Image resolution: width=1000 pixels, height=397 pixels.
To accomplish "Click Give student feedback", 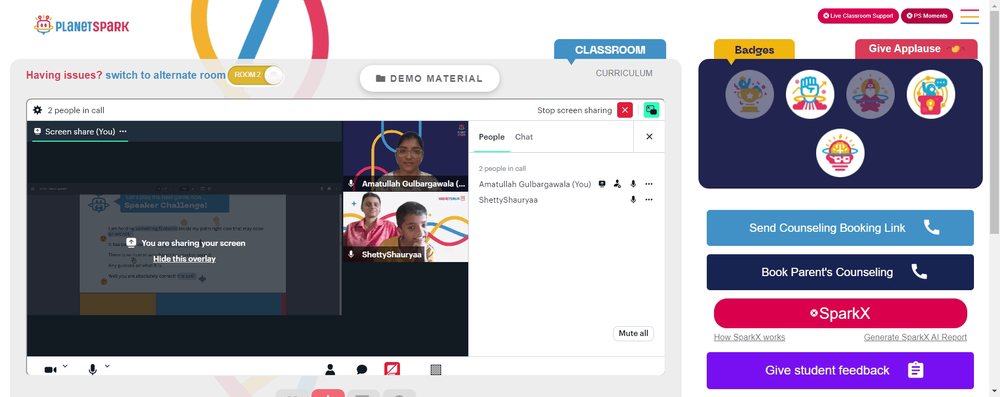I will 840,370.
